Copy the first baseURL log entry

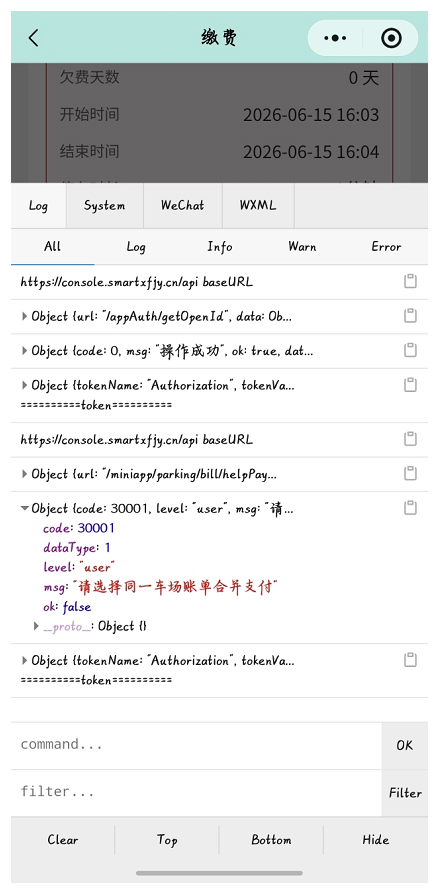pyautogui.click(x=410, y=282)
